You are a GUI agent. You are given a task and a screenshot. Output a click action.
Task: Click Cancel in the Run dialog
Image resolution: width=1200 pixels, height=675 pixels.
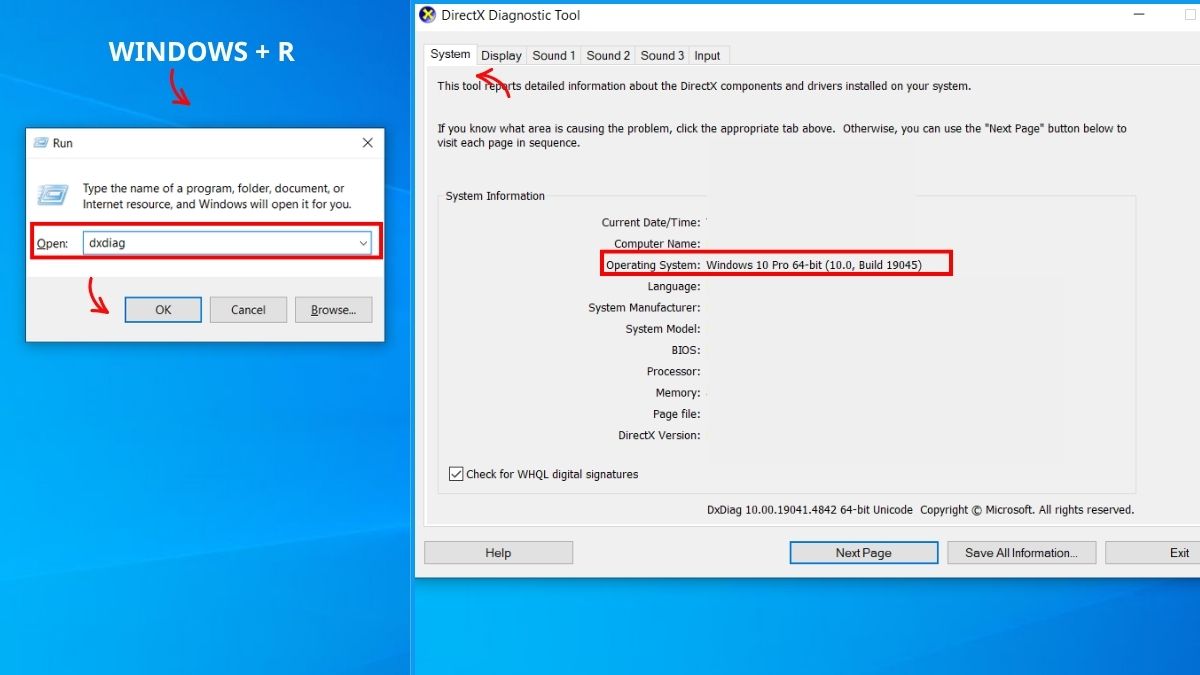(248, 310)
